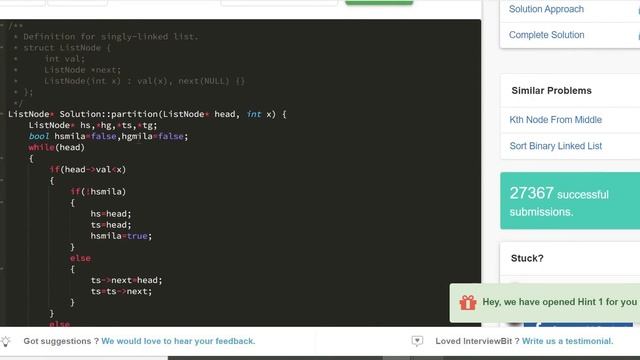This screenshot has width=640, height=360.
Task: Open the Complete Solution link
Action: pos(547,35)
